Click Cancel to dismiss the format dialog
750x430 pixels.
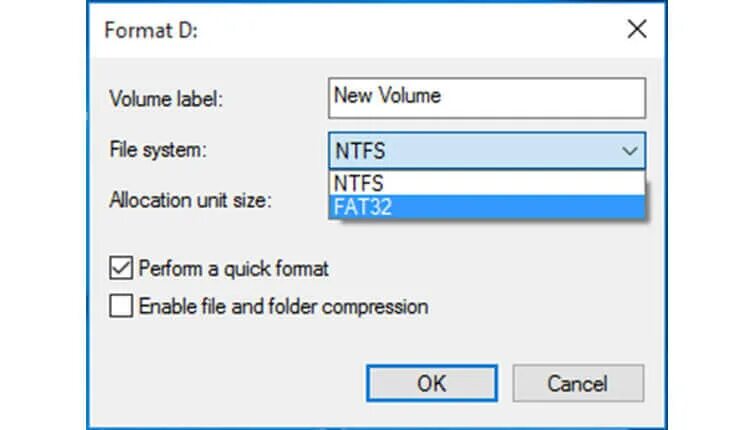[x=578, y=383]
